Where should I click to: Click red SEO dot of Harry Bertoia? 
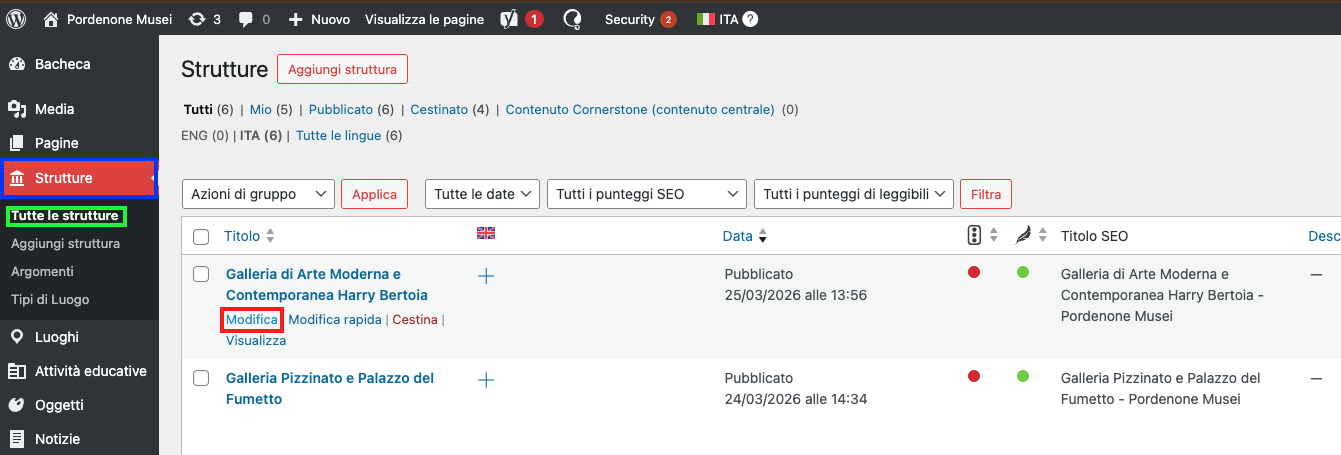[974, 272]
